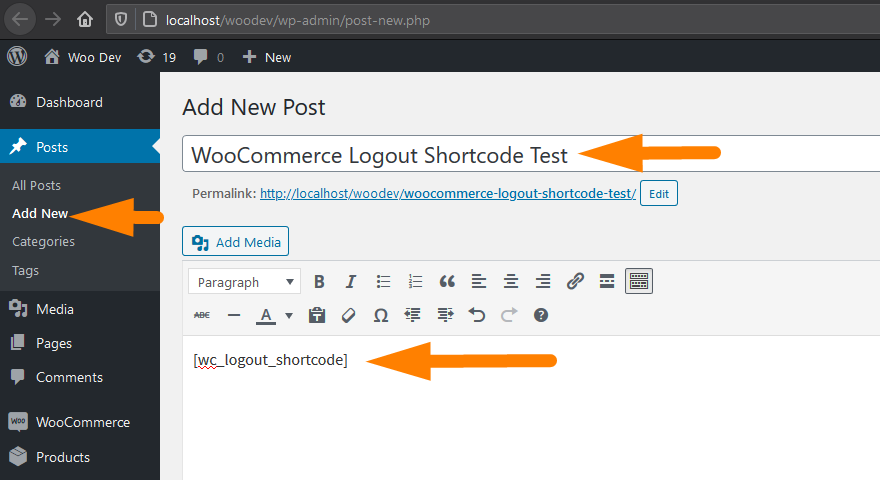This screenshot has width=880, height=480.
Task: Select the Add New submenu item
Action: [x=40, y=213]
